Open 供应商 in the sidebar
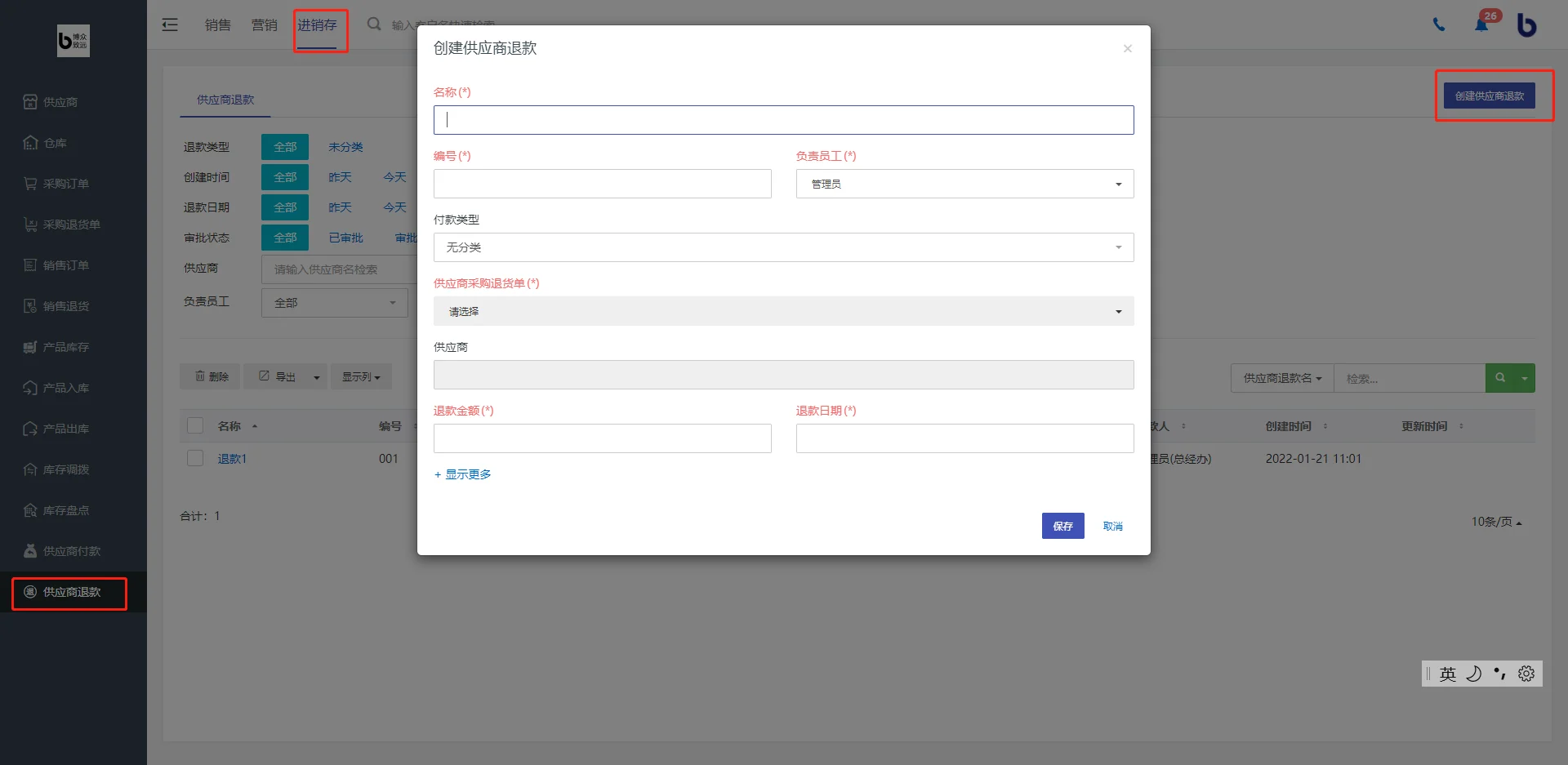 pyautogui.click(x=60, y=102)
